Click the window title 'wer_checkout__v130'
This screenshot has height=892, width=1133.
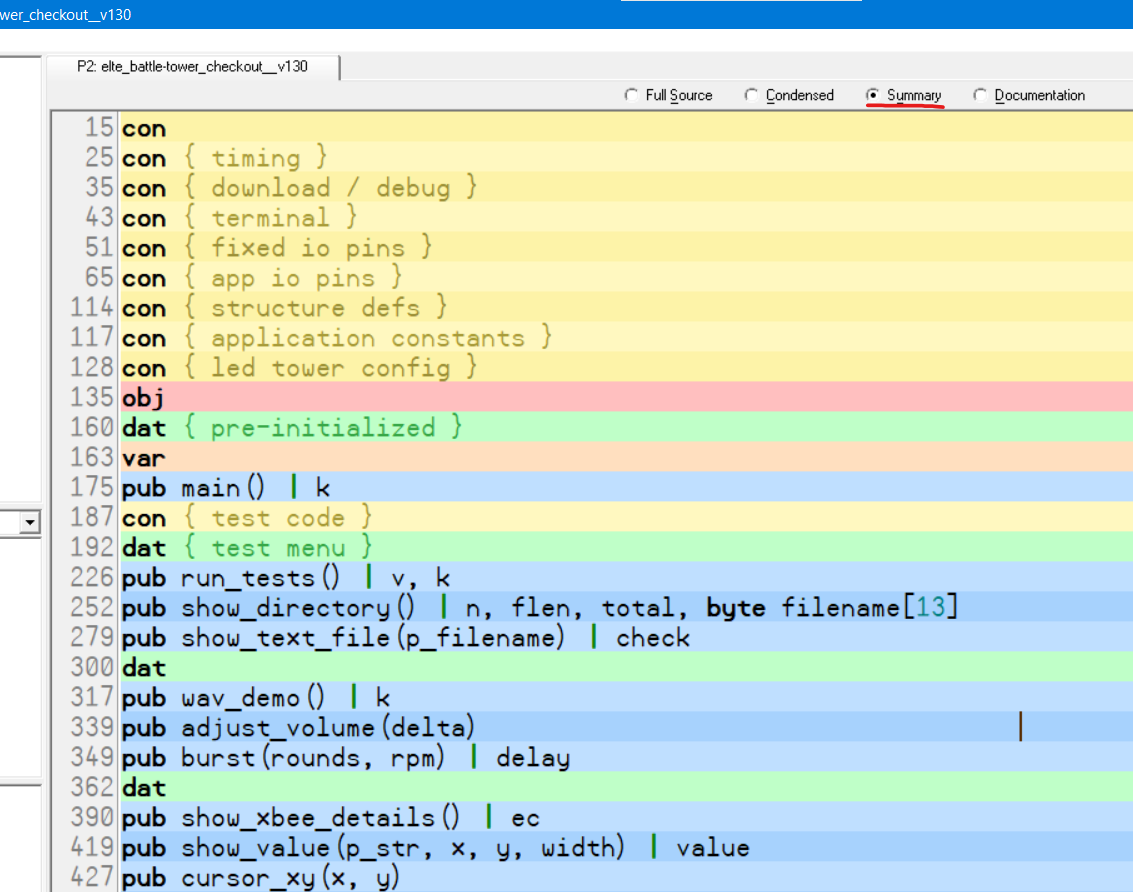66,14
